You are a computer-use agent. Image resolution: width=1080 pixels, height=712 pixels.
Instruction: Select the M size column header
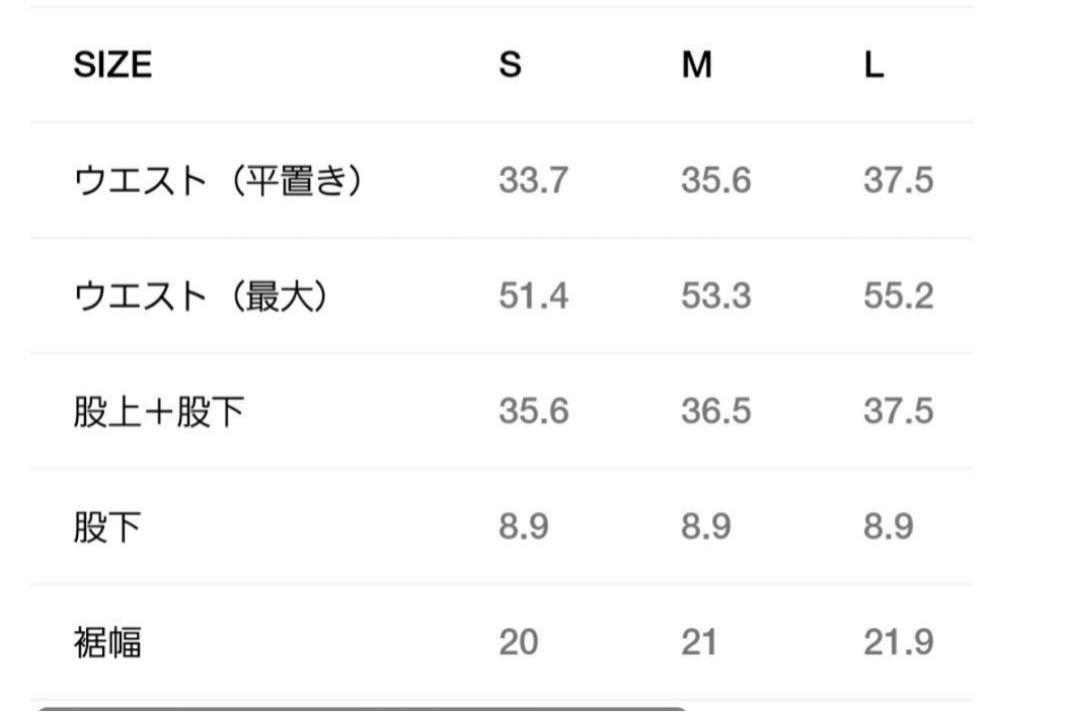coord(696,65)
